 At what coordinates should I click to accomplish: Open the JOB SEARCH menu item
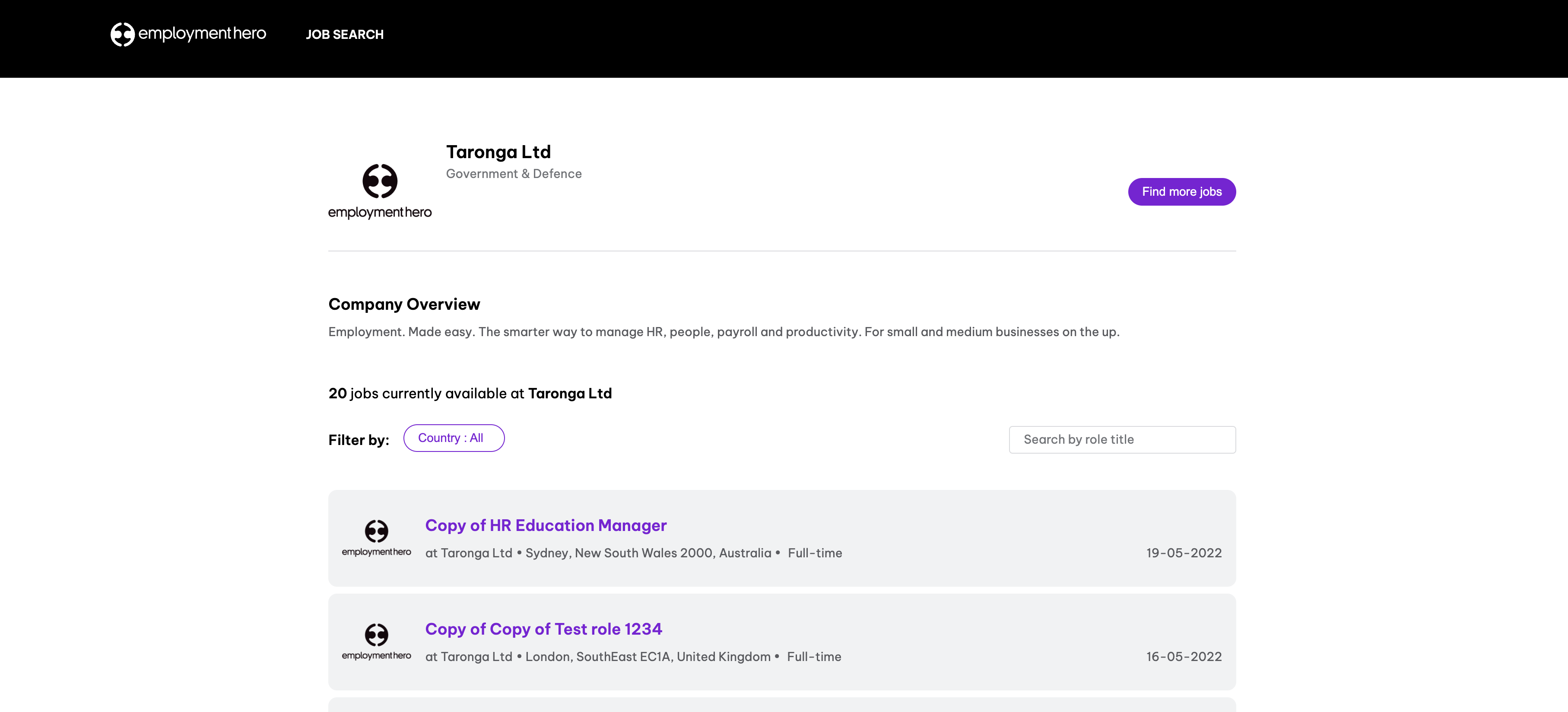coord(345,35)
